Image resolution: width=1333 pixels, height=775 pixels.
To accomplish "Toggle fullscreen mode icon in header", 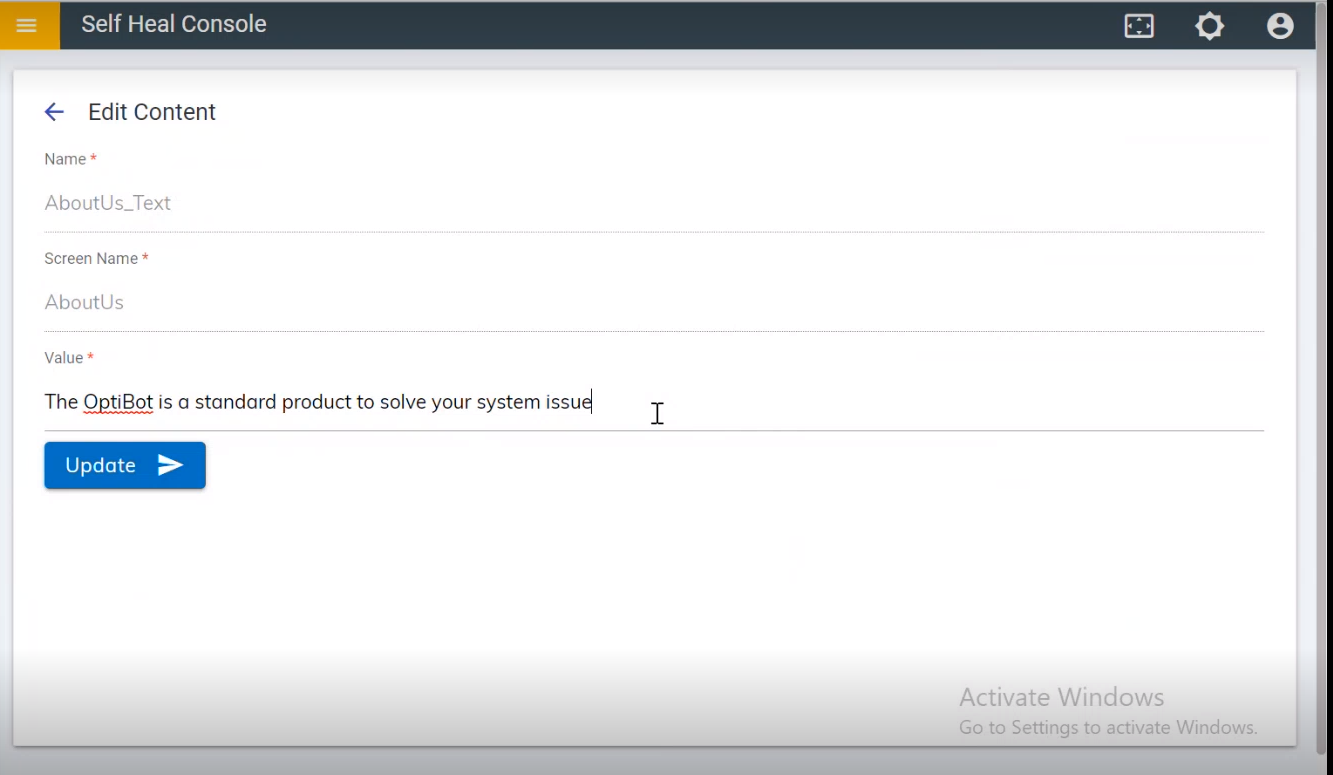I will (x=1139, y=26).
